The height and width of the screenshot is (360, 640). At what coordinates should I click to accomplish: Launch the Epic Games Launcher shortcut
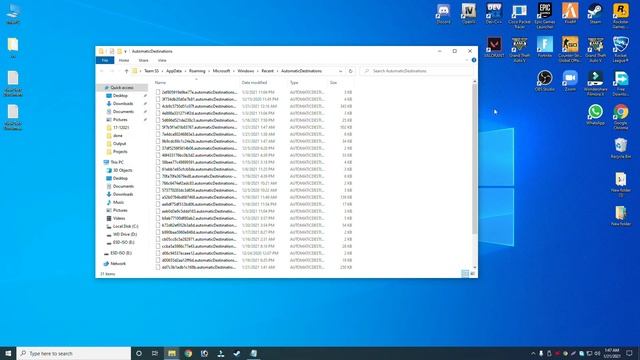[x=545, y=16]
